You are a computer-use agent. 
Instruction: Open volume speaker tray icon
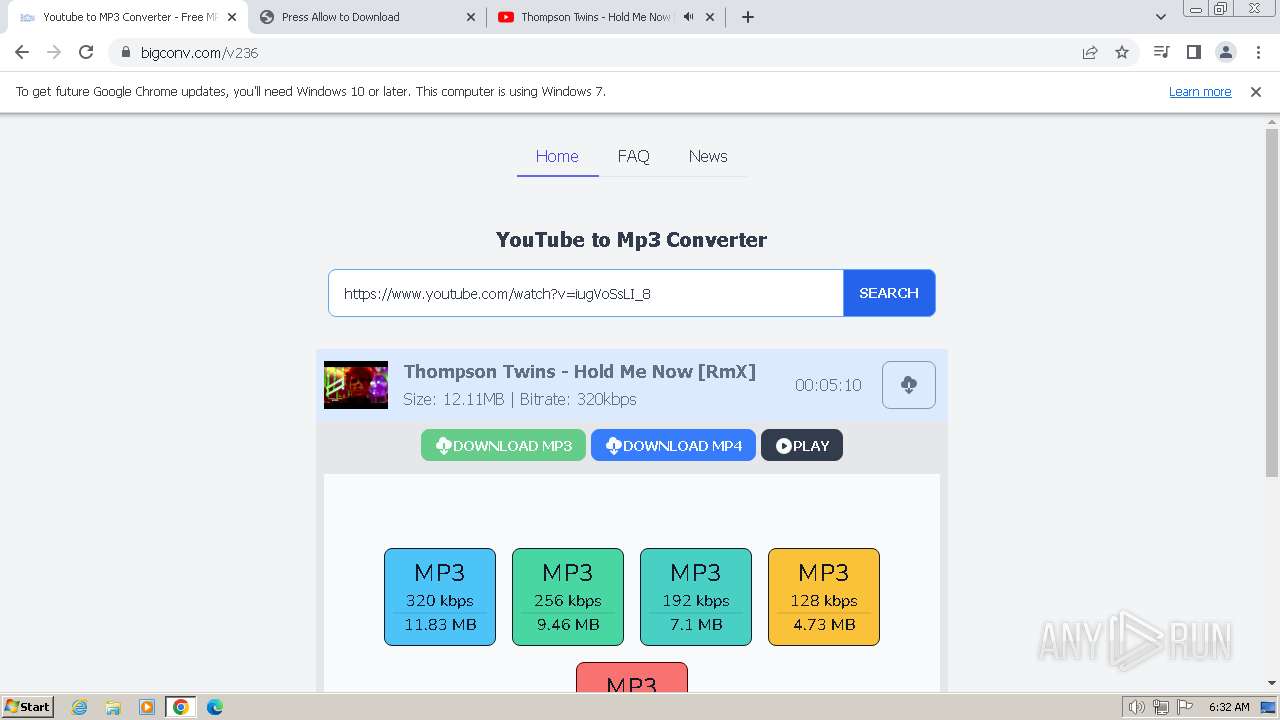pos(1137,707)
